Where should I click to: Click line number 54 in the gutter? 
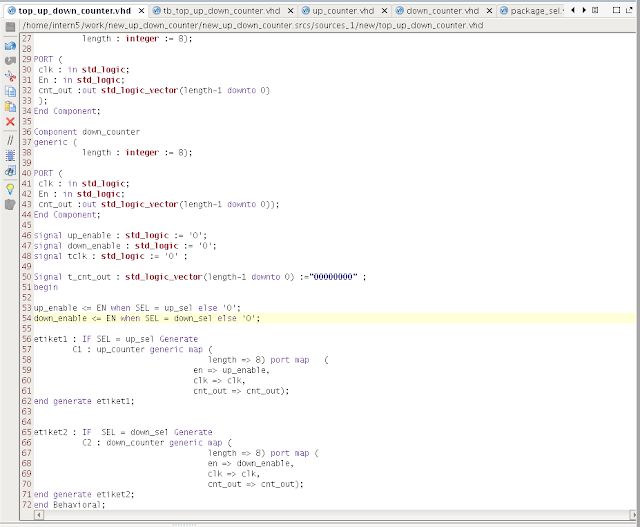click(27, 318)
